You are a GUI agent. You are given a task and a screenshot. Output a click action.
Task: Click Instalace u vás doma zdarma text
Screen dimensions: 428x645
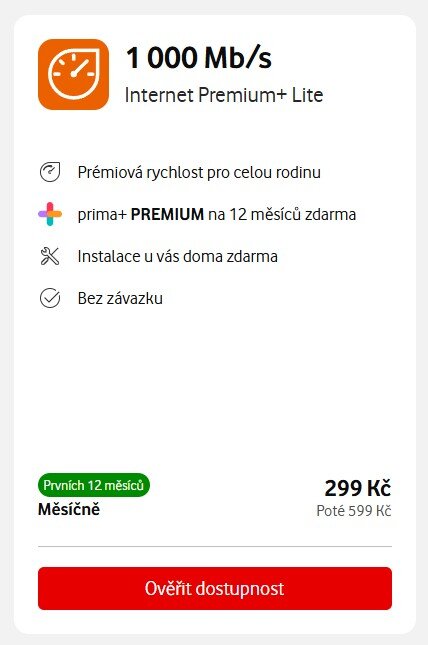coord(178,256)
